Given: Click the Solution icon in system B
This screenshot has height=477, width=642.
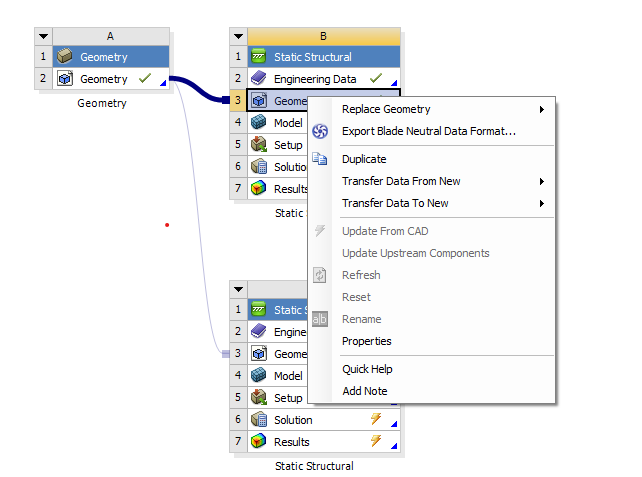Looking at the screenshot, I should tap(258, 166).
